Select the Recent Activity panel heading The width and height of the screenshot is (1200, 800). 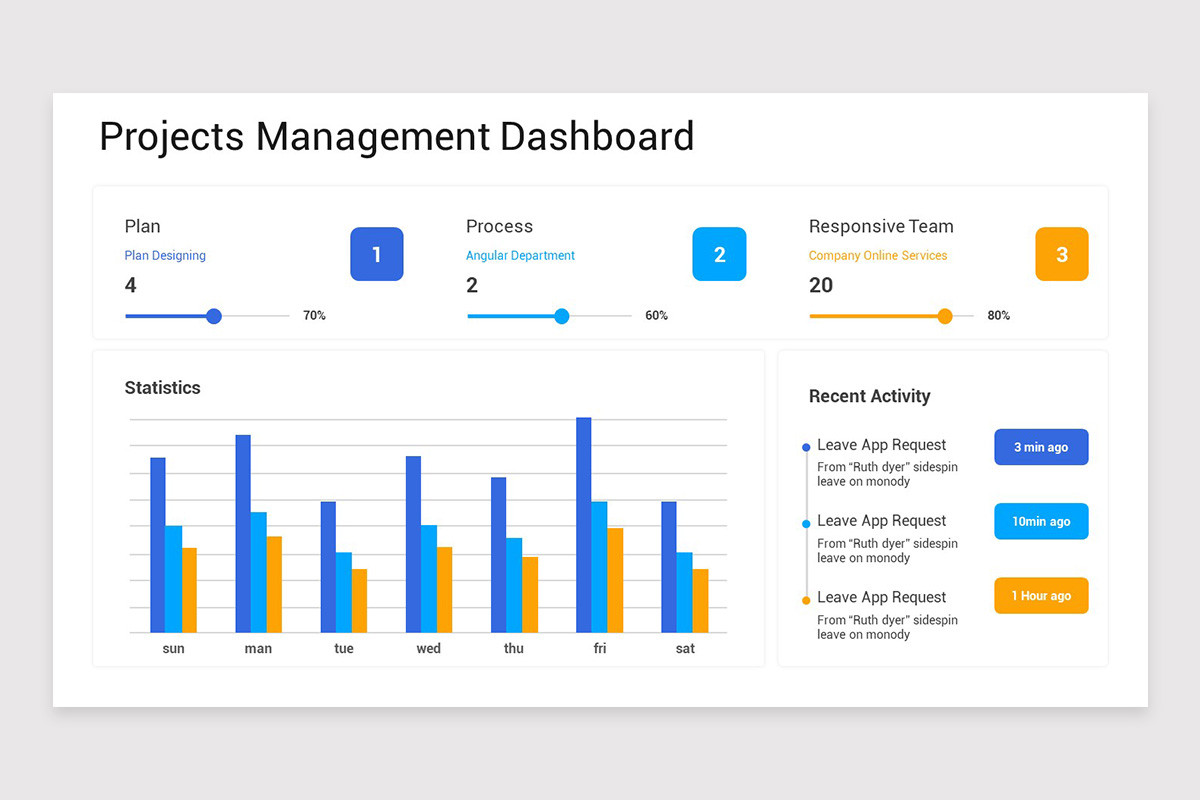click(x=869, y=396)
